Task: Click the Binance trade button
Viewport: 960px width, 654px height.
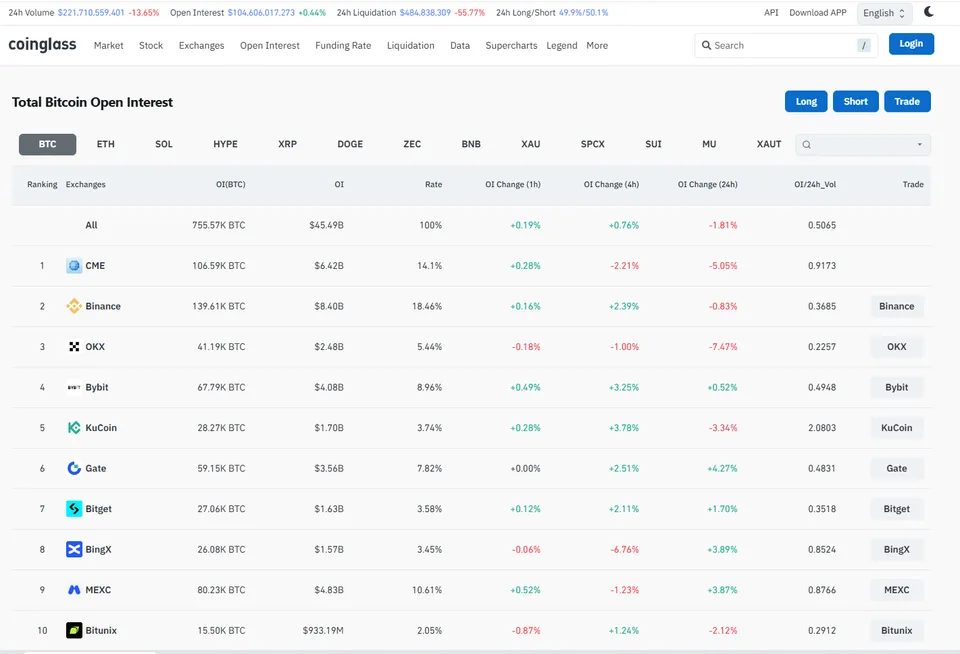Action: [896, 306]
